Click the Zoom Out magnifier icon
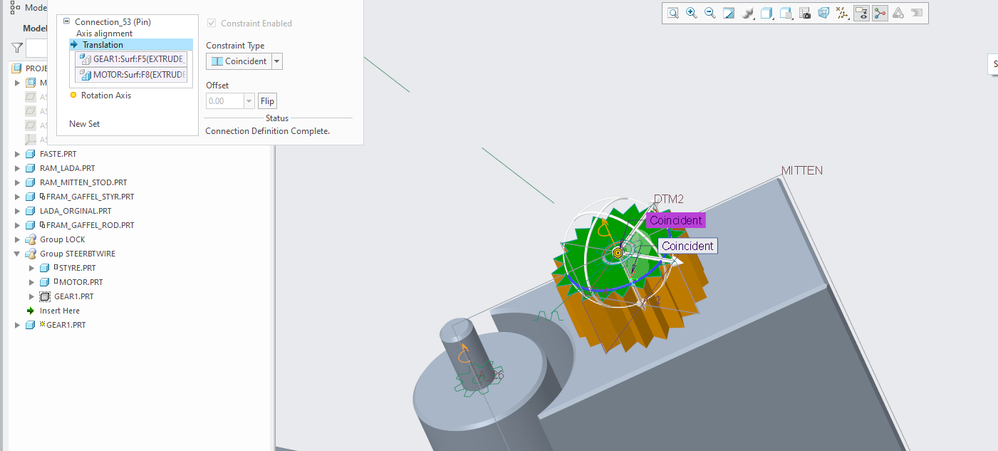The image size is (998, 451). 710,13
